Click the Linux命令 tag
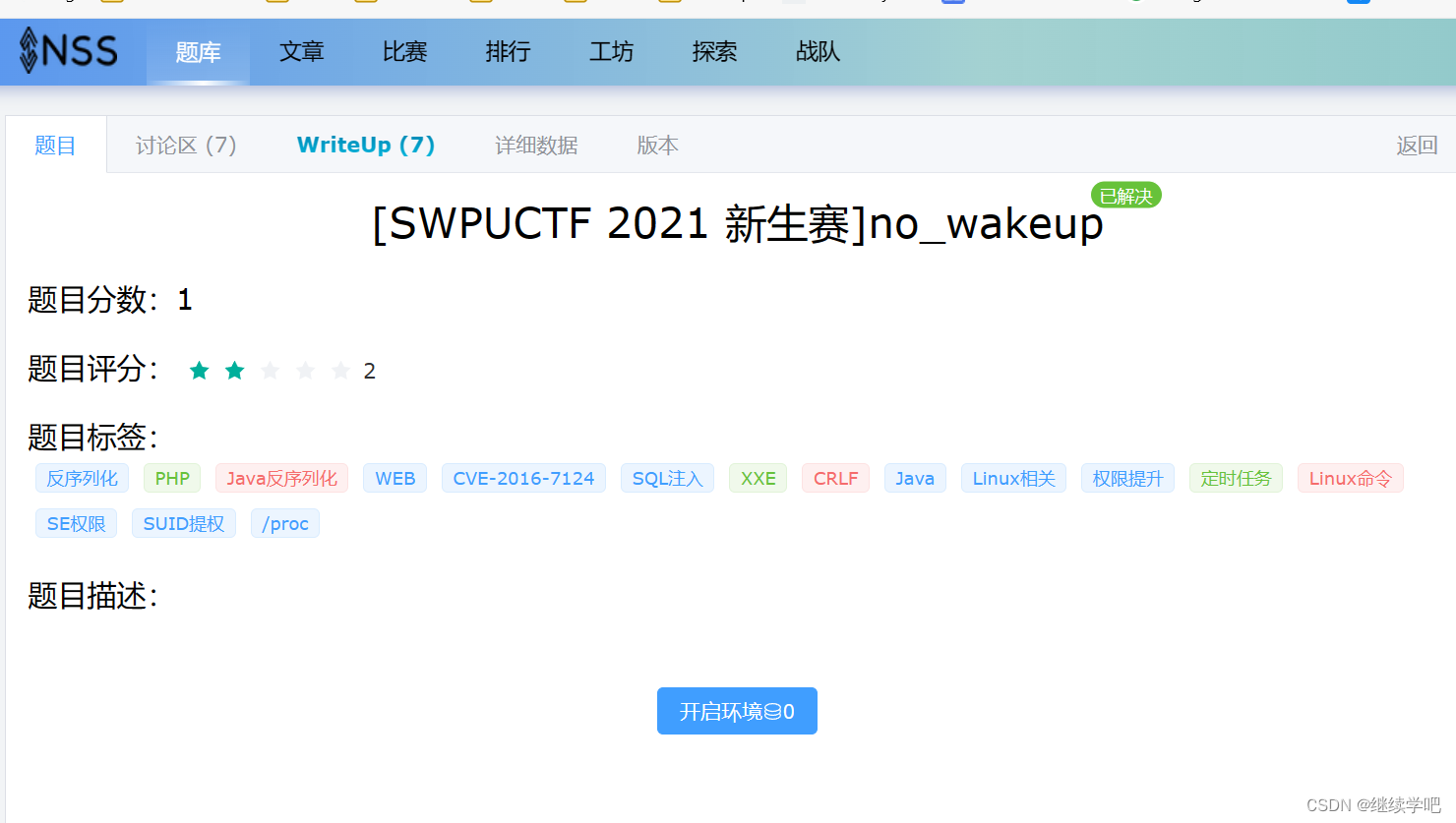The height and width of the screenshot is (823, 1456). coord(1350,479)
